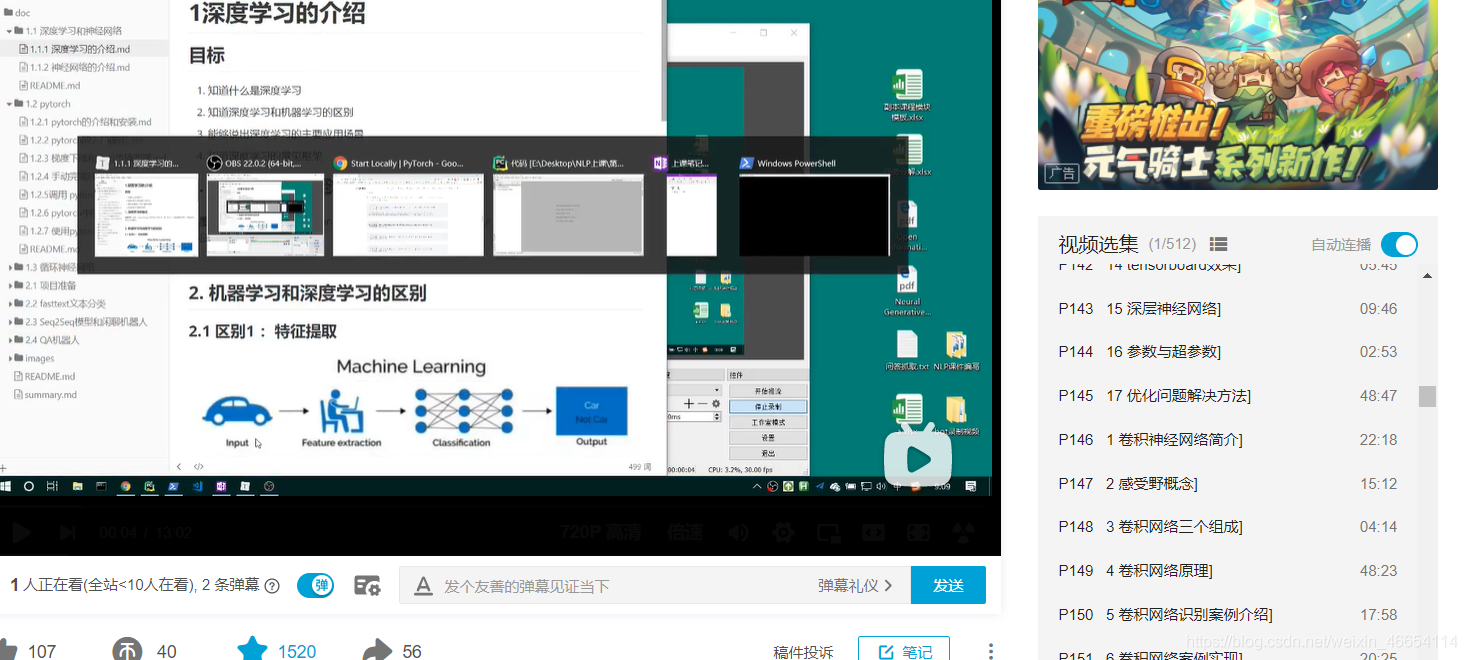
Task: Click the web fullscreen icon in player
Action: point(918,532)
